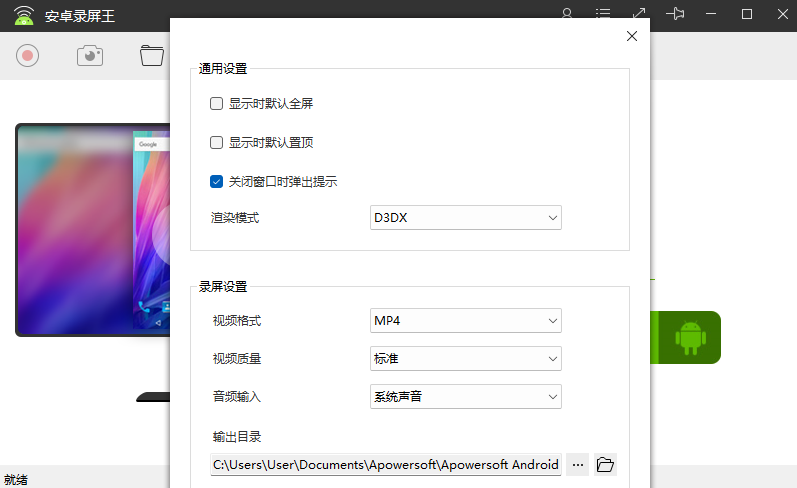Screen dimensions: 797x488
Task: Click the 通用设置 group title
Action: pyautogui.click(x=223, y=69)
